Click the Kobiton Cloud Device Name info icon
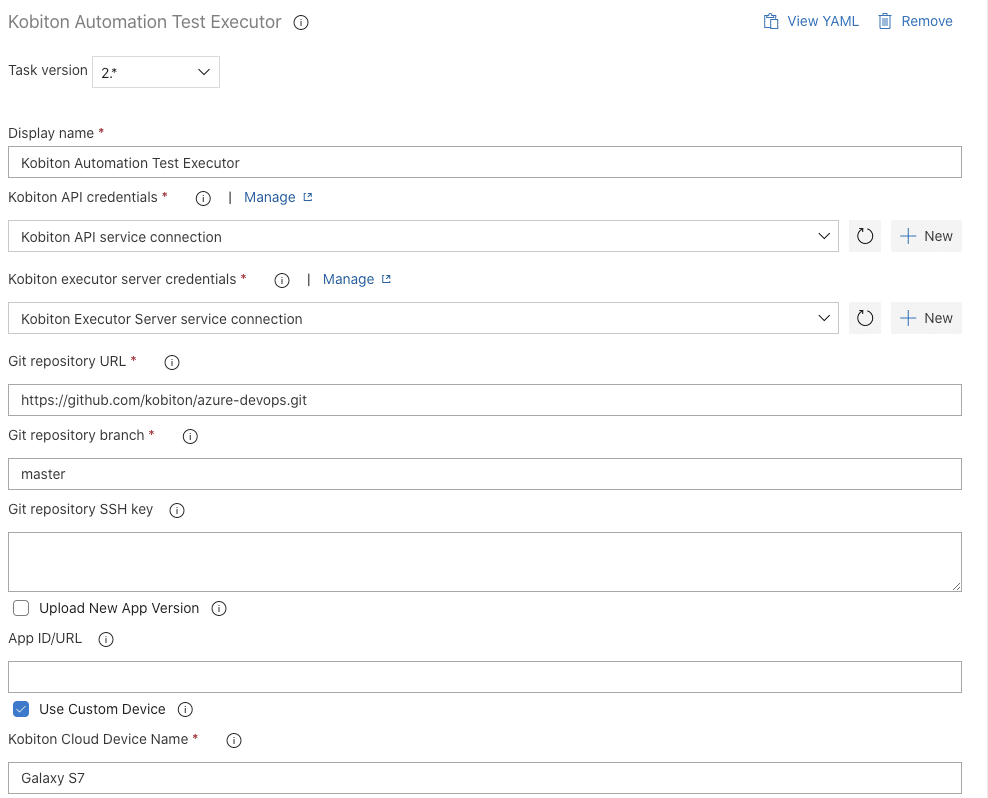Screen dimensions: 988x798 (233, 740)
